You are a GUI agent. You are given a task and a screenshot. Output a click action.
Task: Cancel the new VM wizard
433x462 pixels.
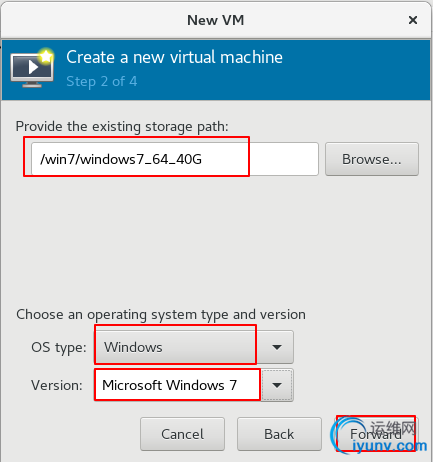coord(182,434)
